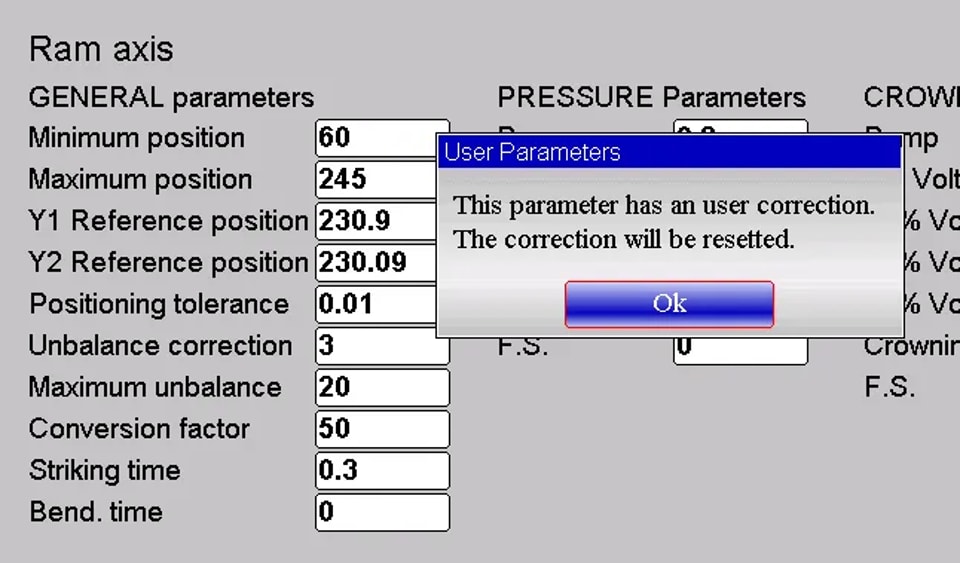The image size is (960, 563).
Task: Click the PRESSURE Parameters section heading
Action: [651, 98]
